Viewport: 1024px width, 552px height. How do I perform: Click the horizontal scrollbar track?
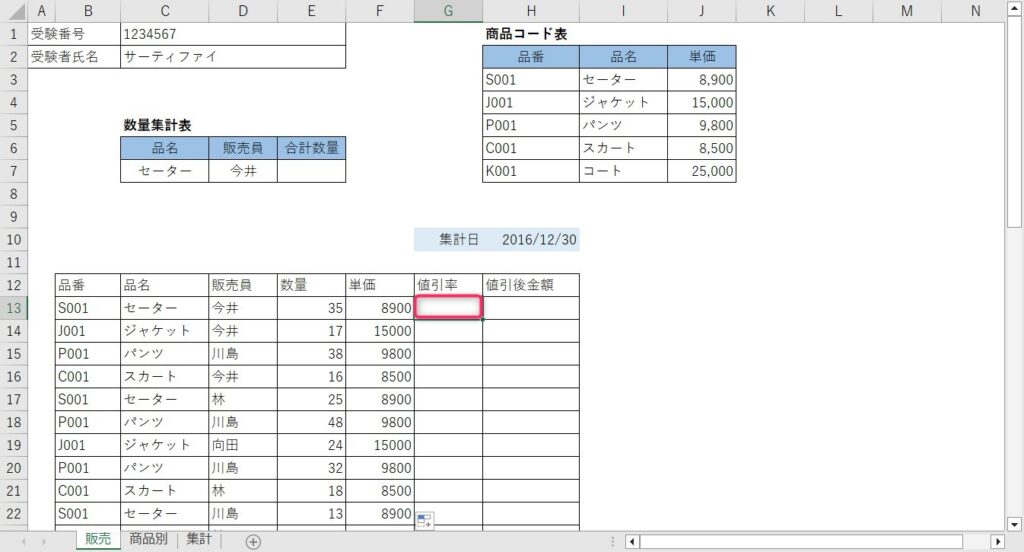(800, 541)
